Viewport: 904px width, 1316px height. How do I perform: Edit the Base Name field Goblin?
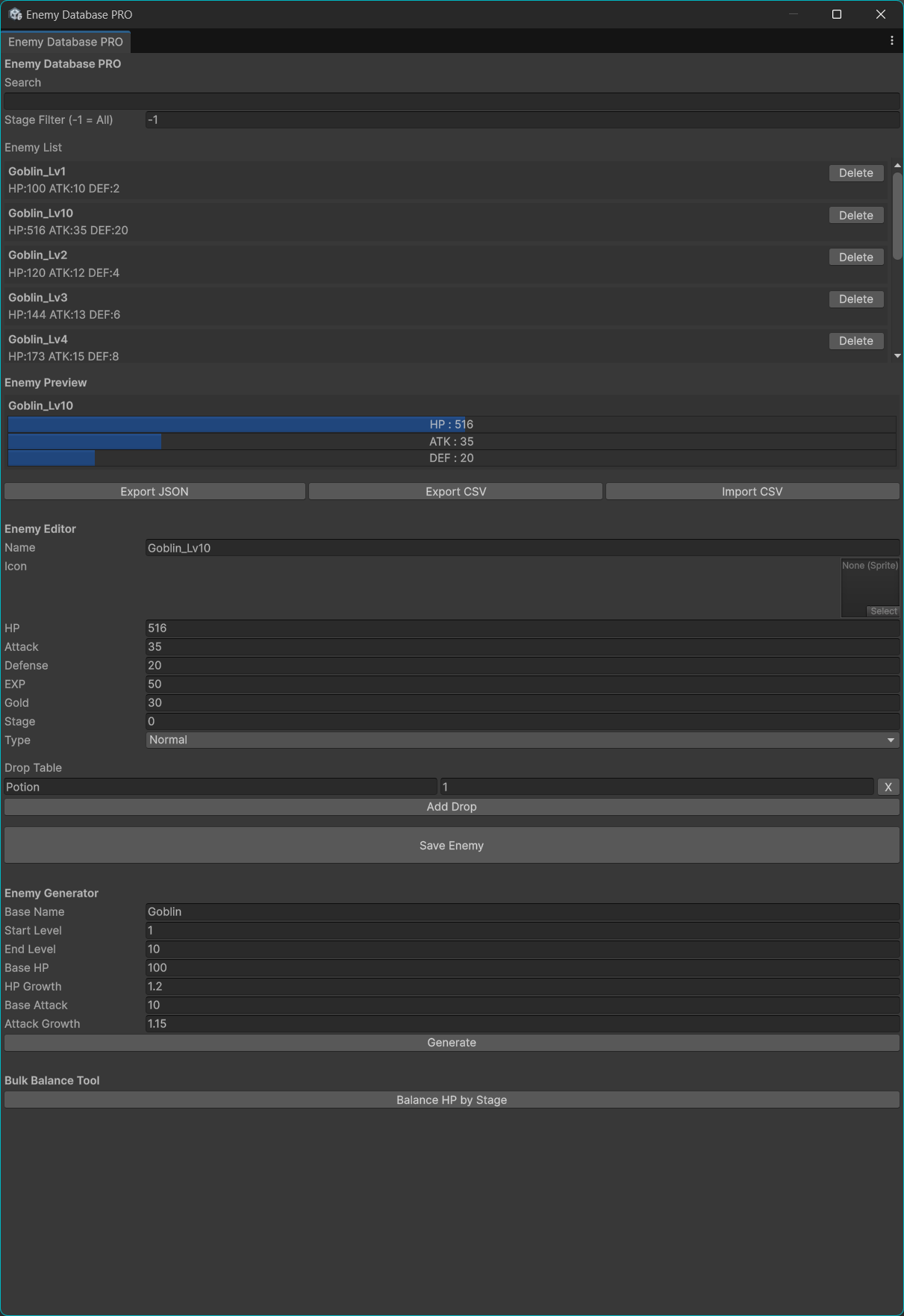coord(523,911)
